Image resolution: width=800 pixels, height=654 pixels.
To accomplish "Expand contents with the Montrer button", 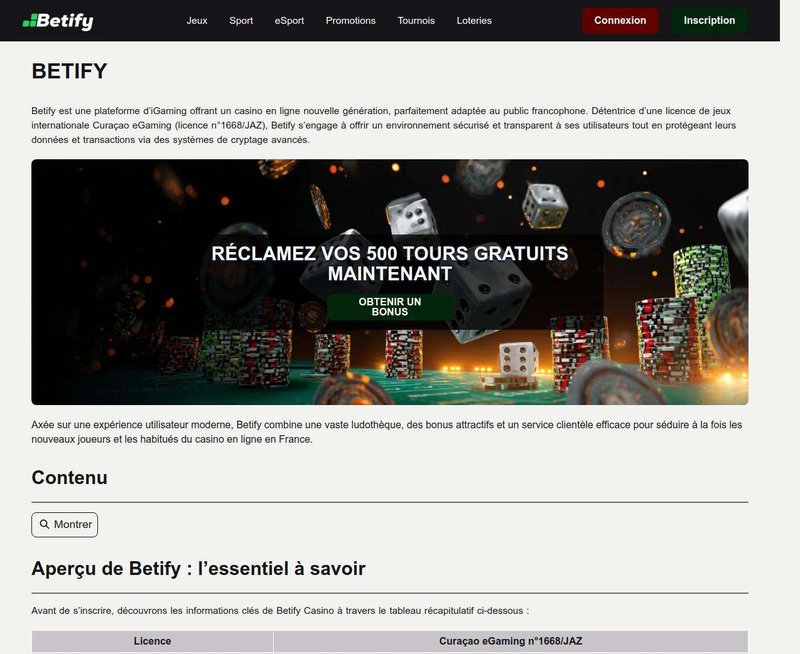I will pyautogui.click(x=65, y=524).
